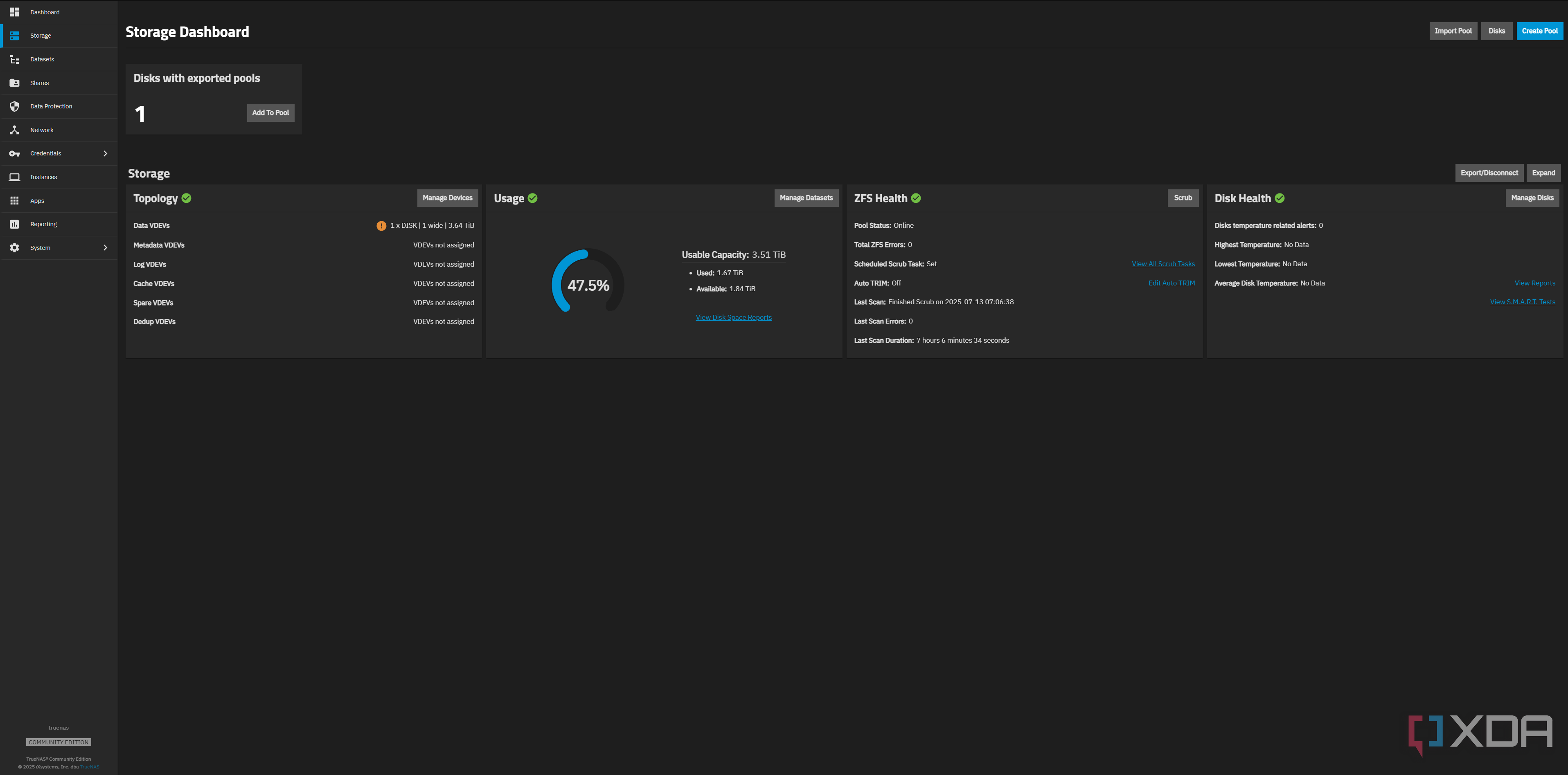Open the View Disk Space Reports link

[x=734, y=317]
